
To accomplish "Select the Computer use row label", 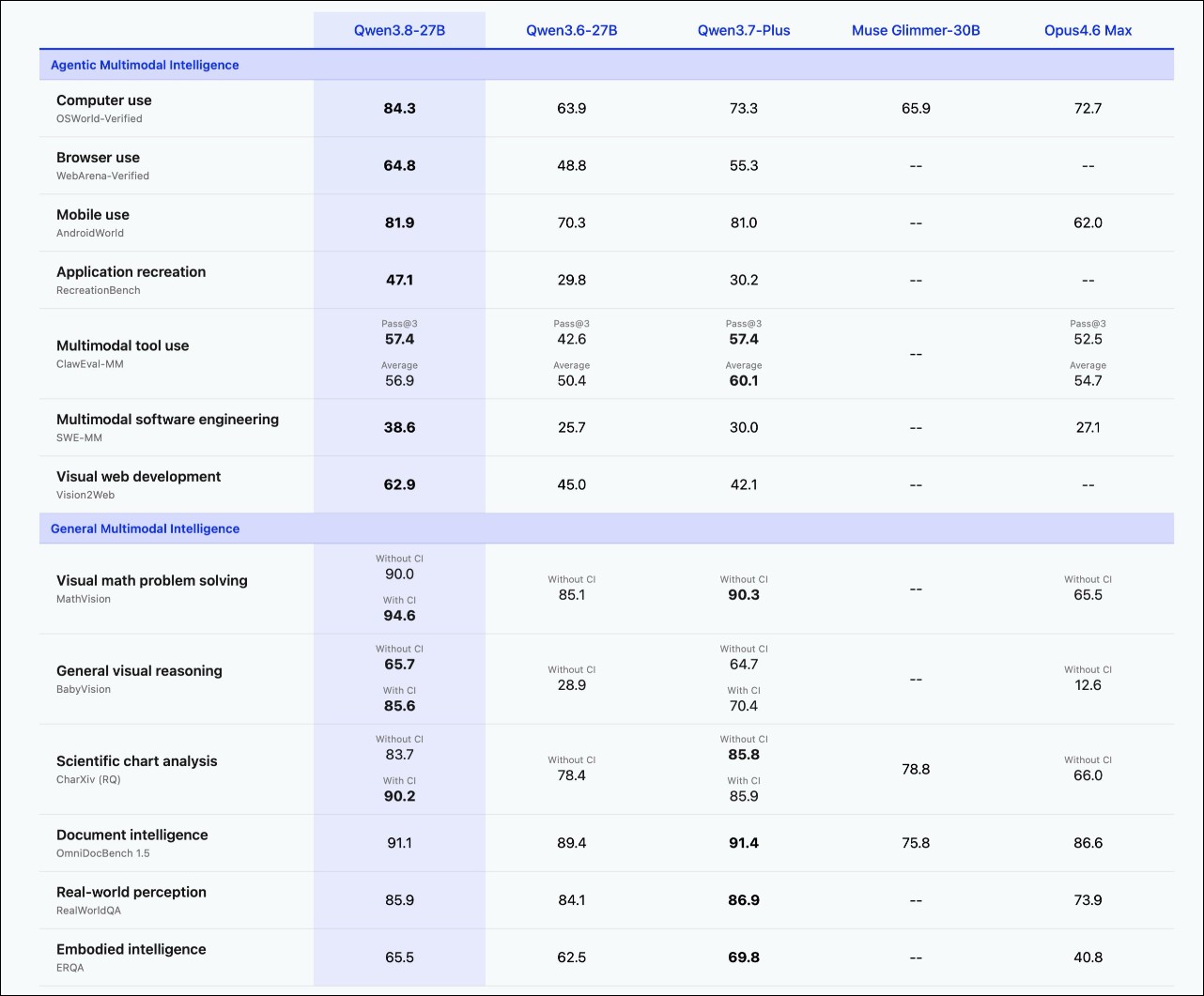I will (104, 100).
